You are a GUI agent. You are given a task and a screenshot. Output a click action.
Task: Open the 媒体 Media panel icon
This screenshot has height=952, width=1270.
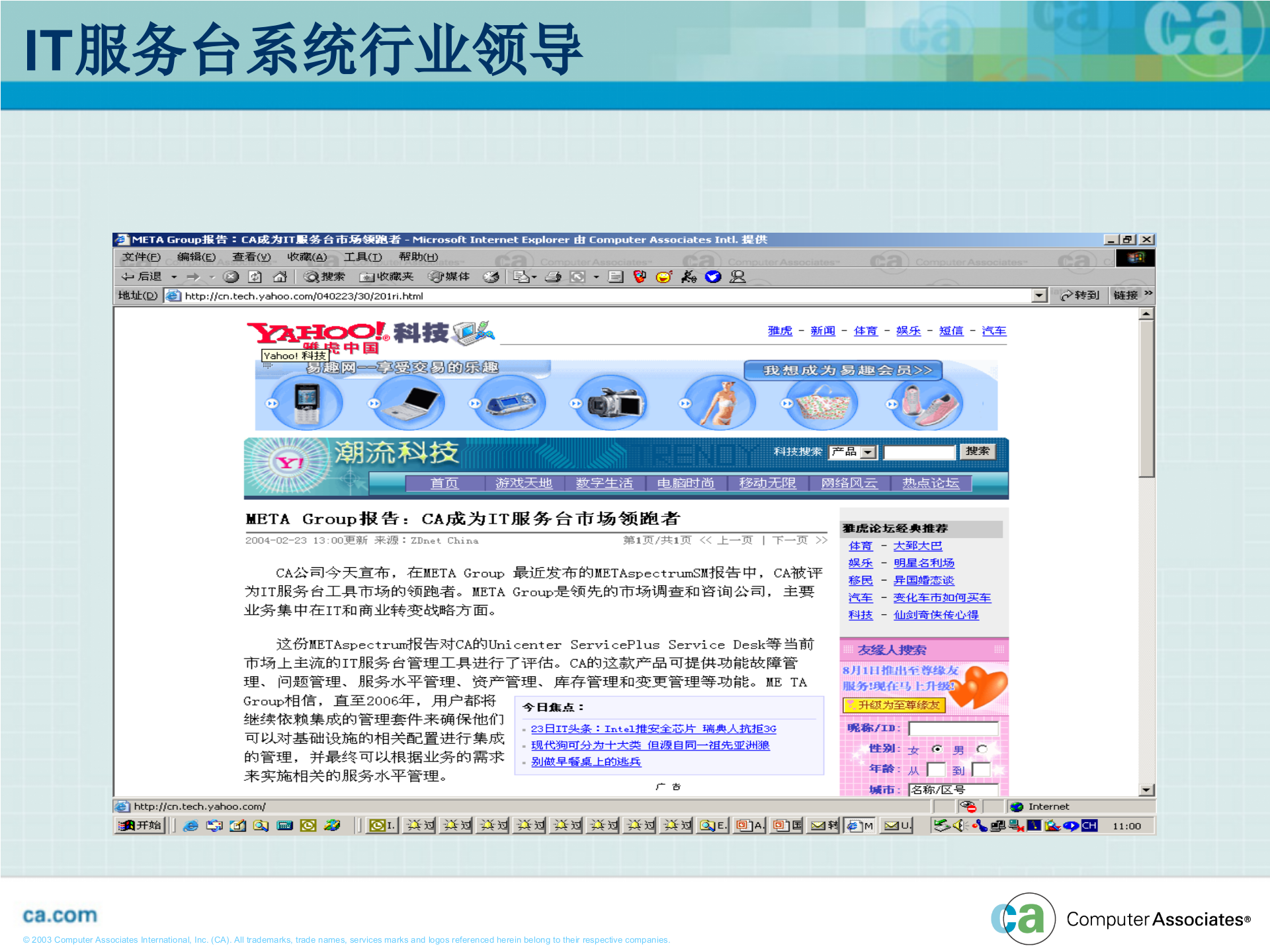click(x=443, y=276)
